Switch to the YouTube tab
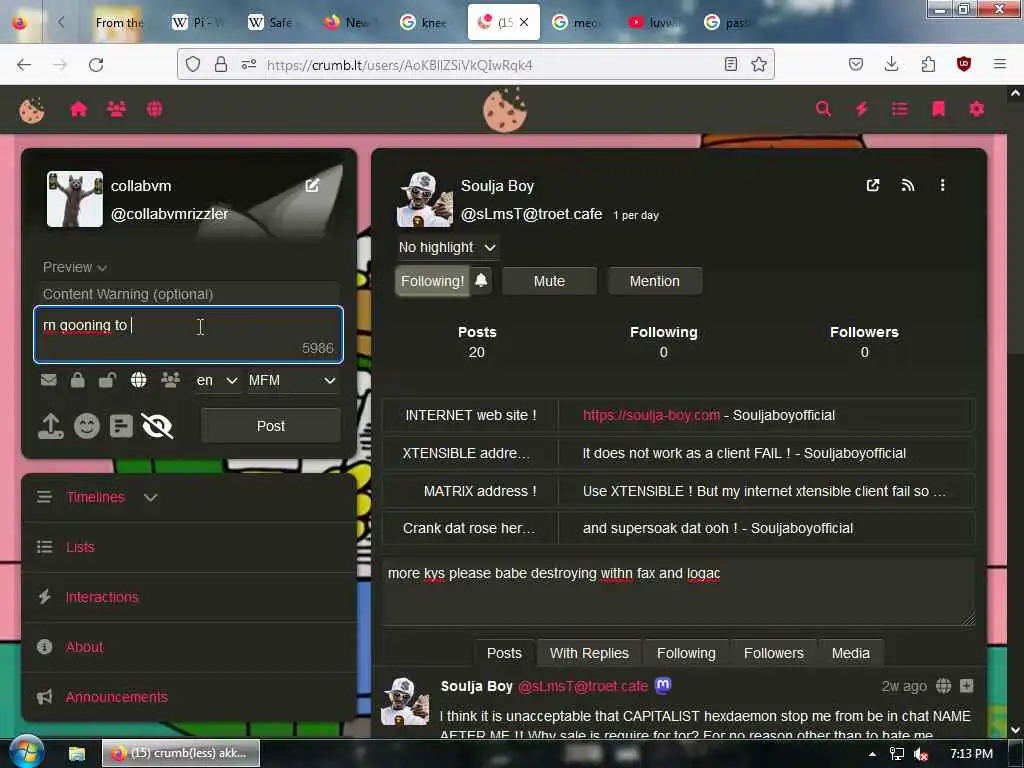1024x768 pixels. (x=654, y=22)
